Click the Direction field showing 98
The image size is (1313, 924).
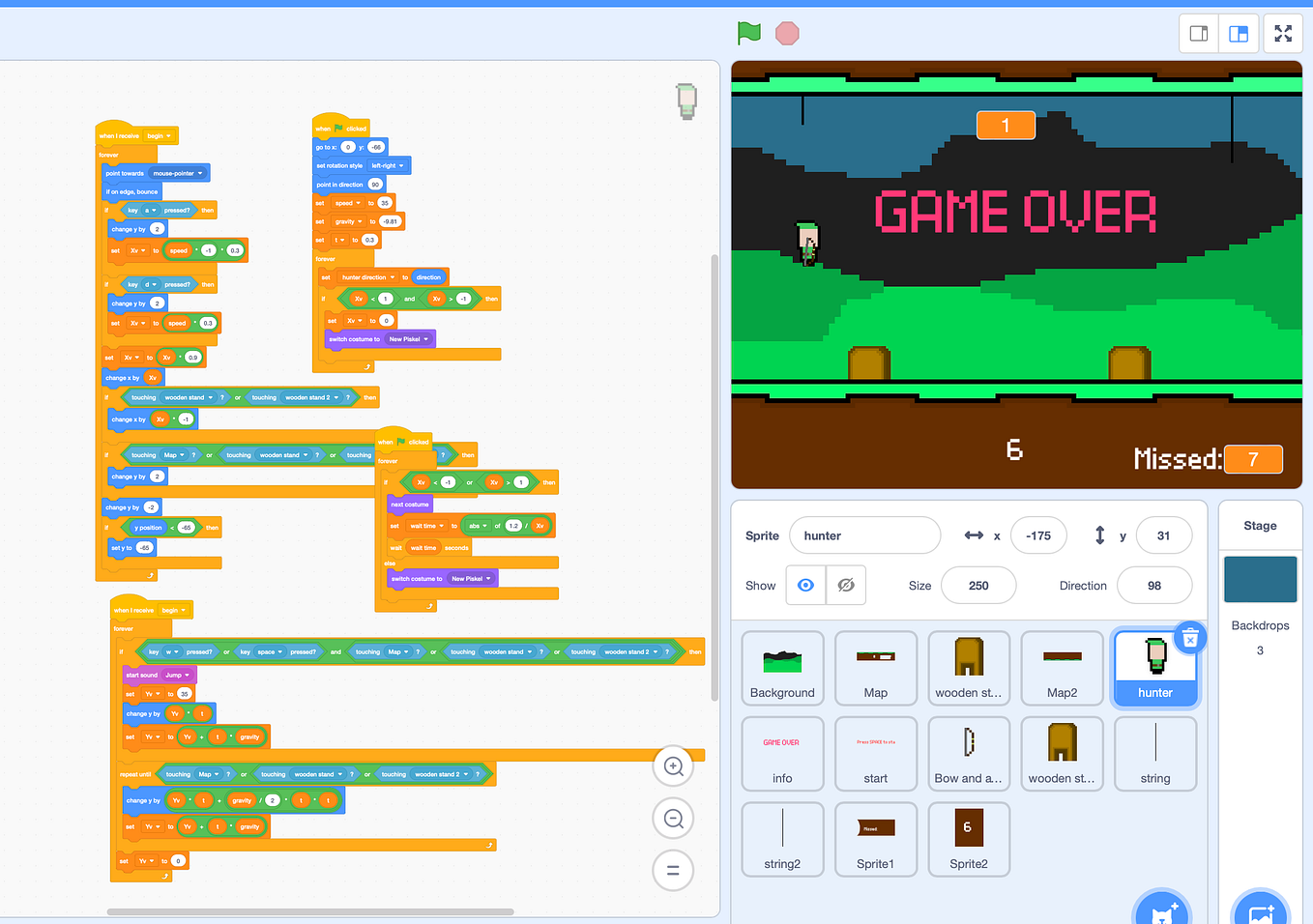(x=1154, y=586)
